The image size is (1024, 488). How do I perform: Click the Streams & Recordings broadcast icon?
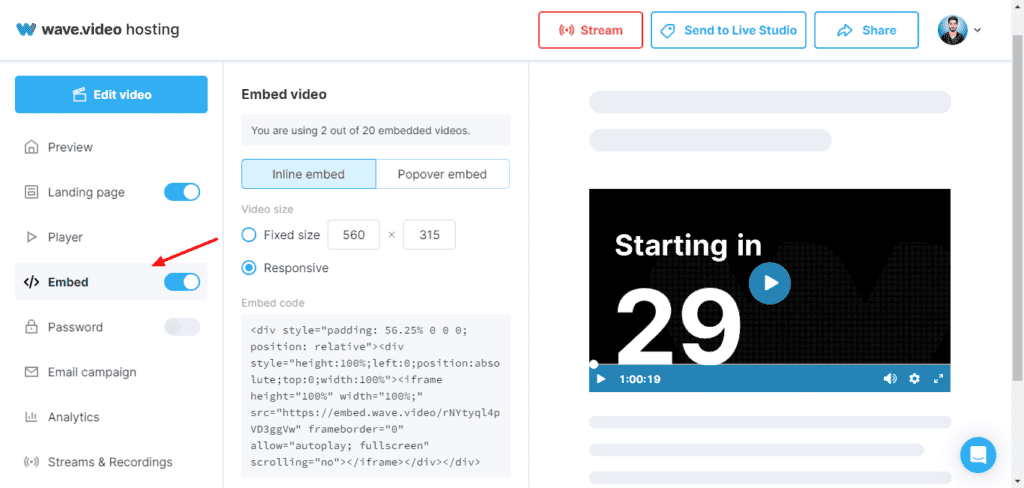point(31,462)
